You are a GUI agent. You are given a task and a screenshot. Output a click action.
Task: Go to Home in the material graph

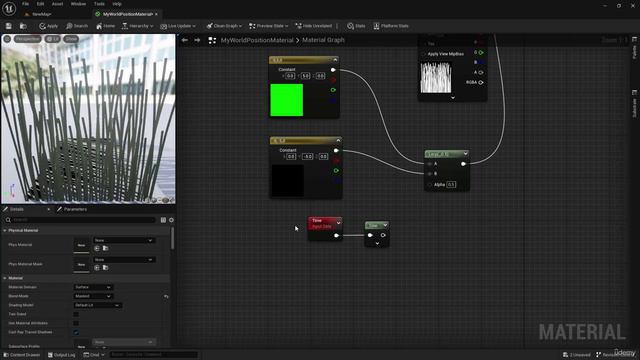tap(105, 26)
